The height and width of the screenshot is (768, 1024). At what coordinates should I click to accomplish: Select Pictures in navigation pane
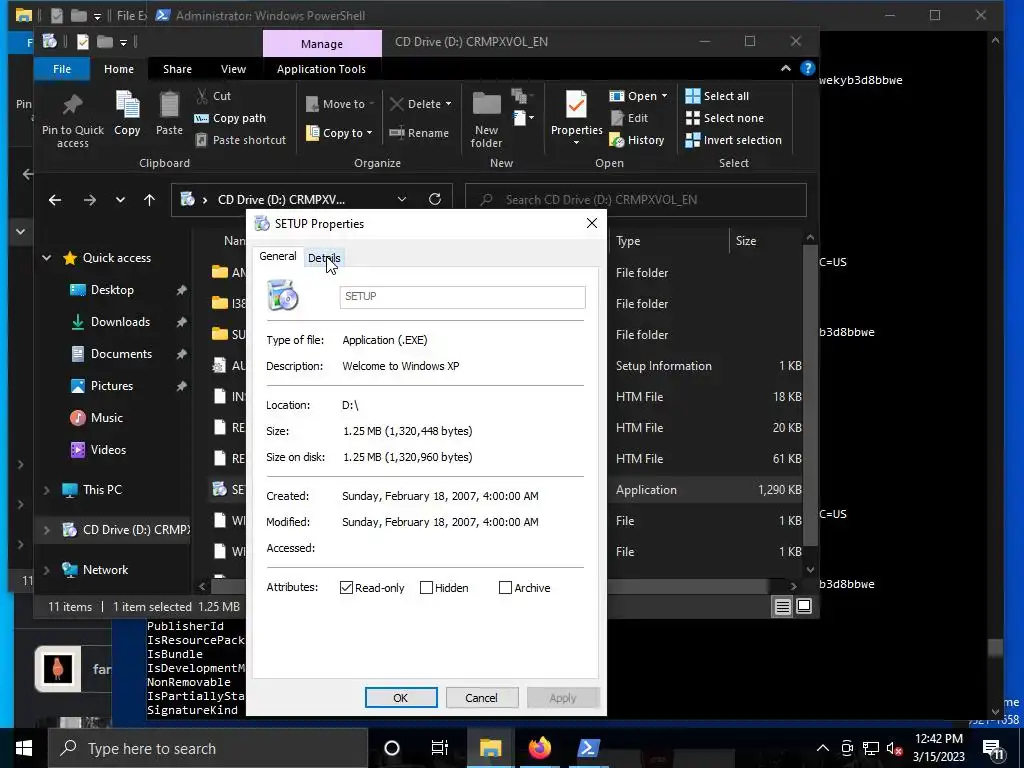pyautogui.click(x=112, y=386)
